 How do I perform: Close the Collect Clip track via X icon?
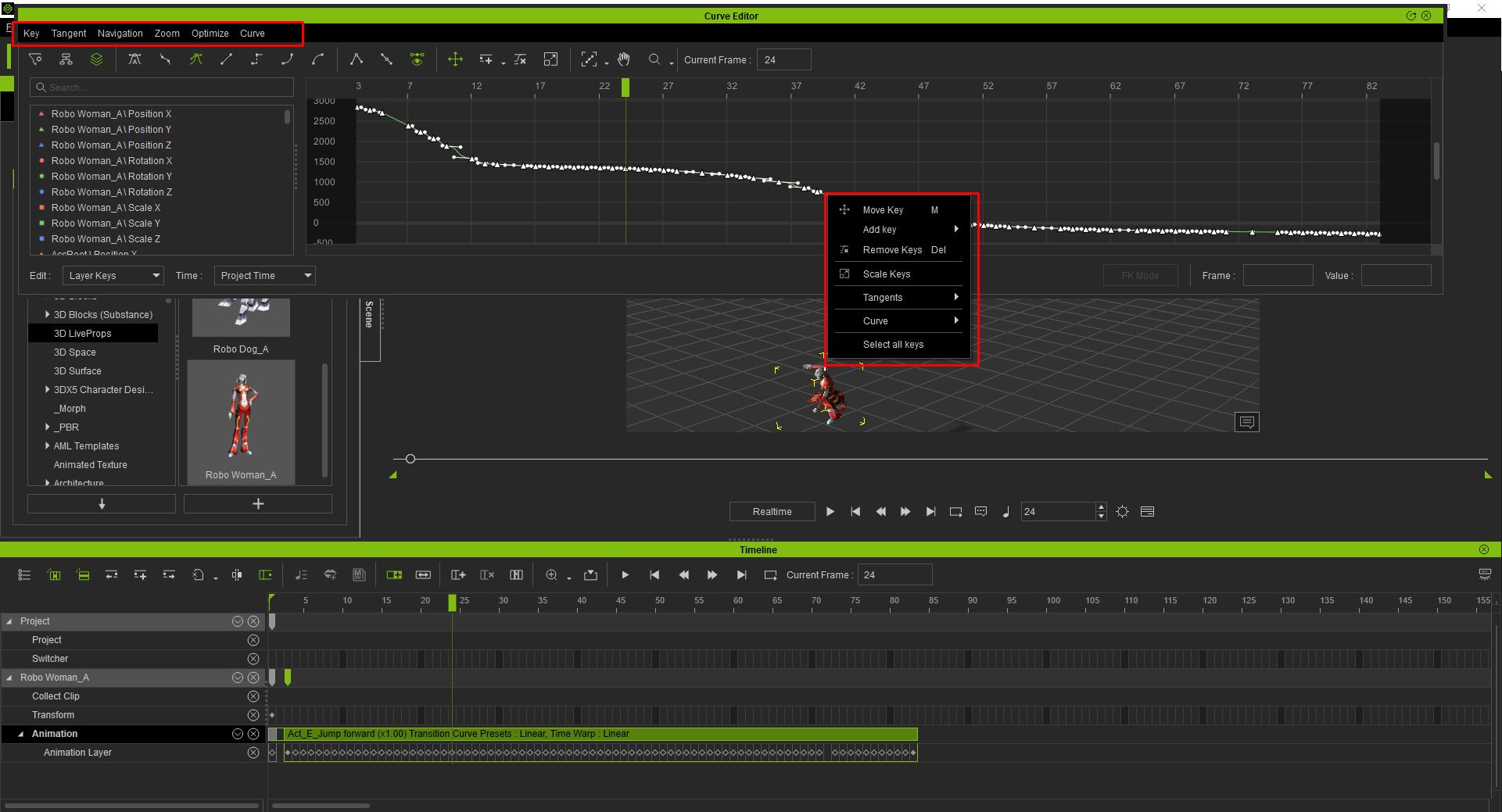(x=253, y=696)
